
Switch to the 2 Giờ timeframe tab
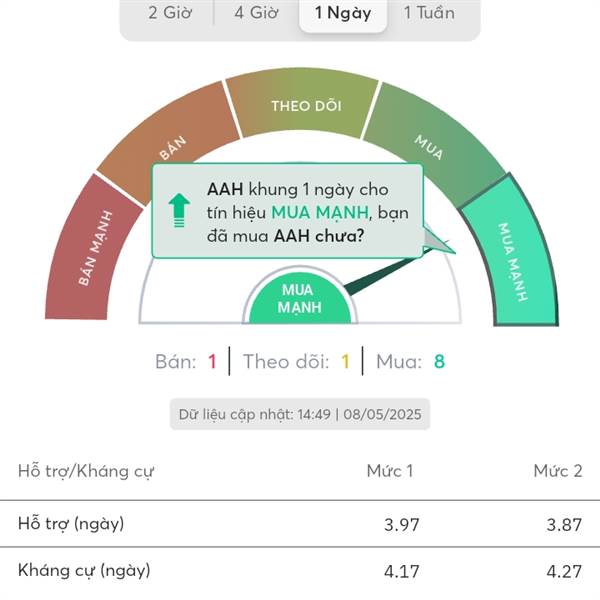(170, 13)
